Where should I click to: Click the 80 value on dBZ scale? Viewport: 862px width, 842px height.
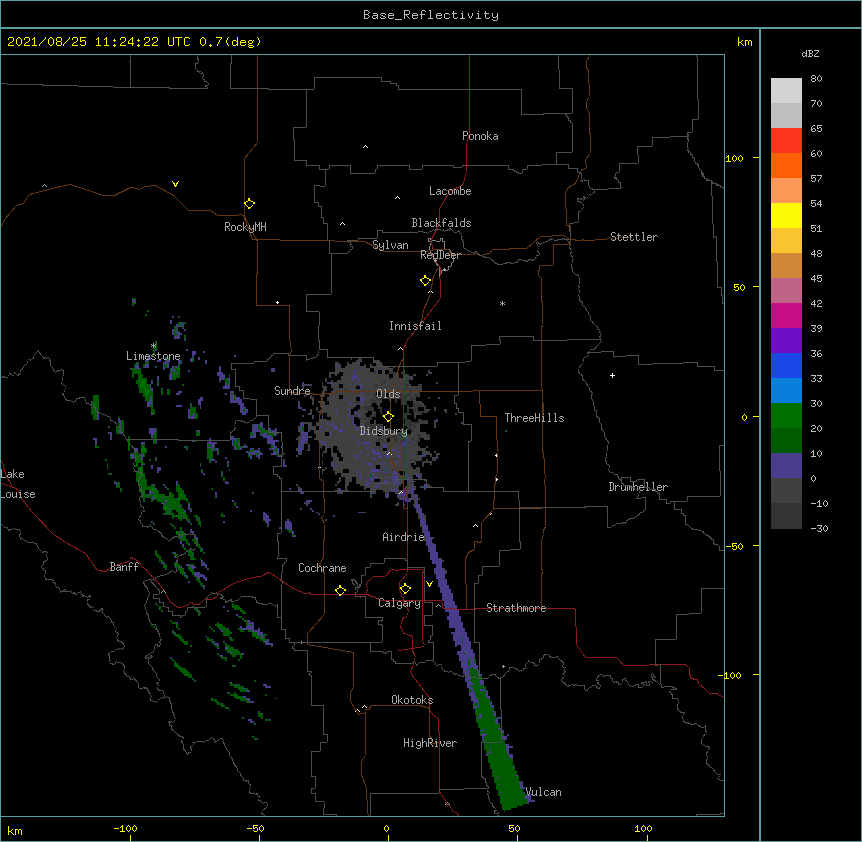coord(816,79)
